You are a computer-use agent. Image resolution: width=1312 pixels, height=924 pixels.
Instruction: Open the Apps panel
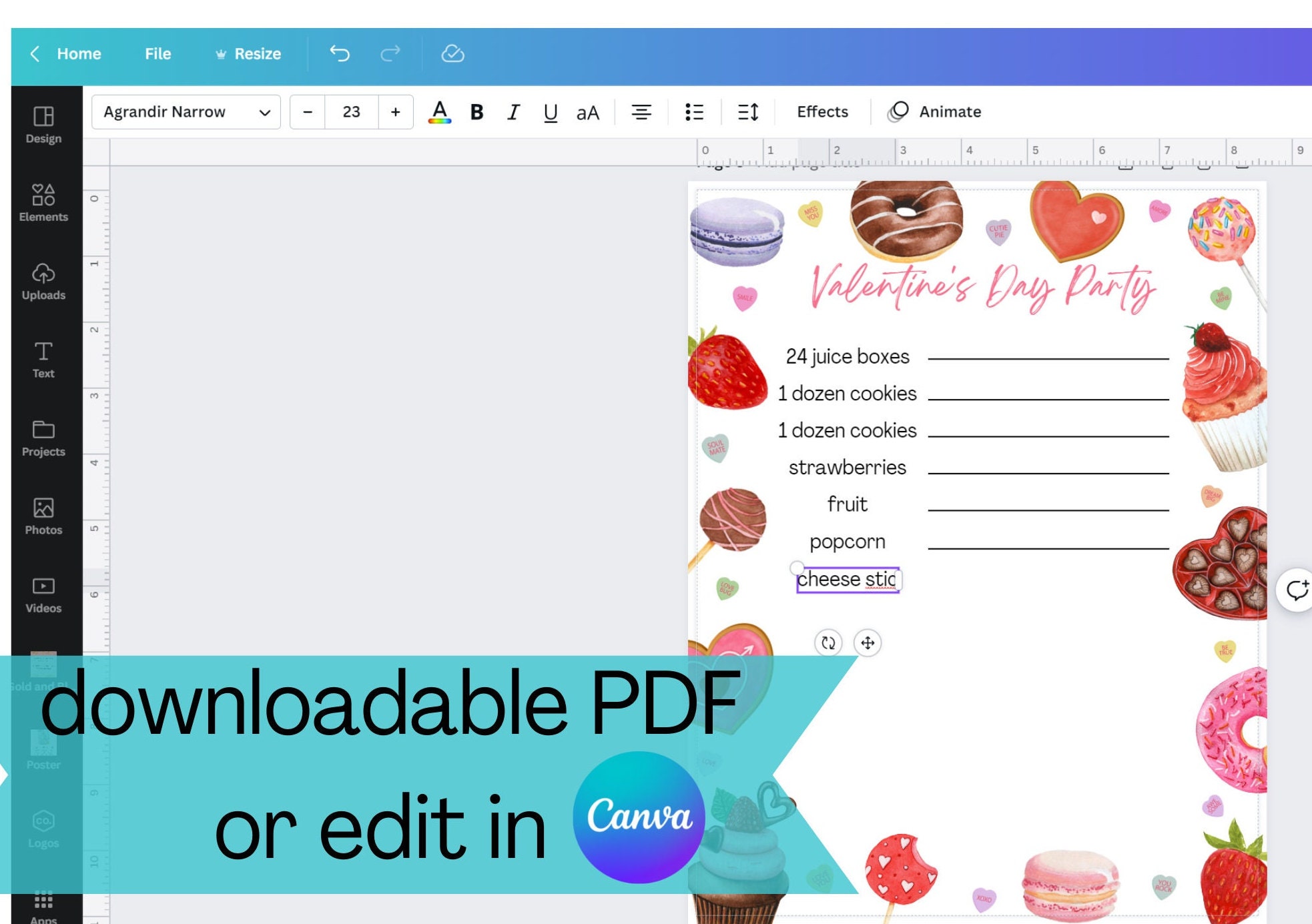pos(43,904)
